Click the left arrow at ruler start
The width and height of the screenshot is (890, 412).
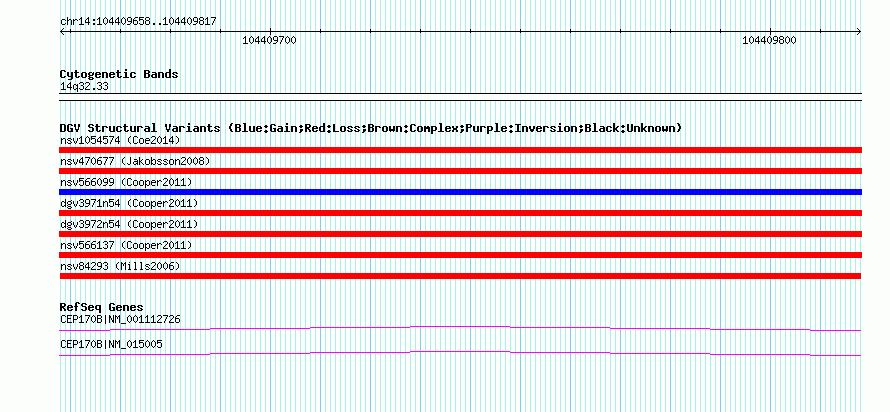coord(63,31)
